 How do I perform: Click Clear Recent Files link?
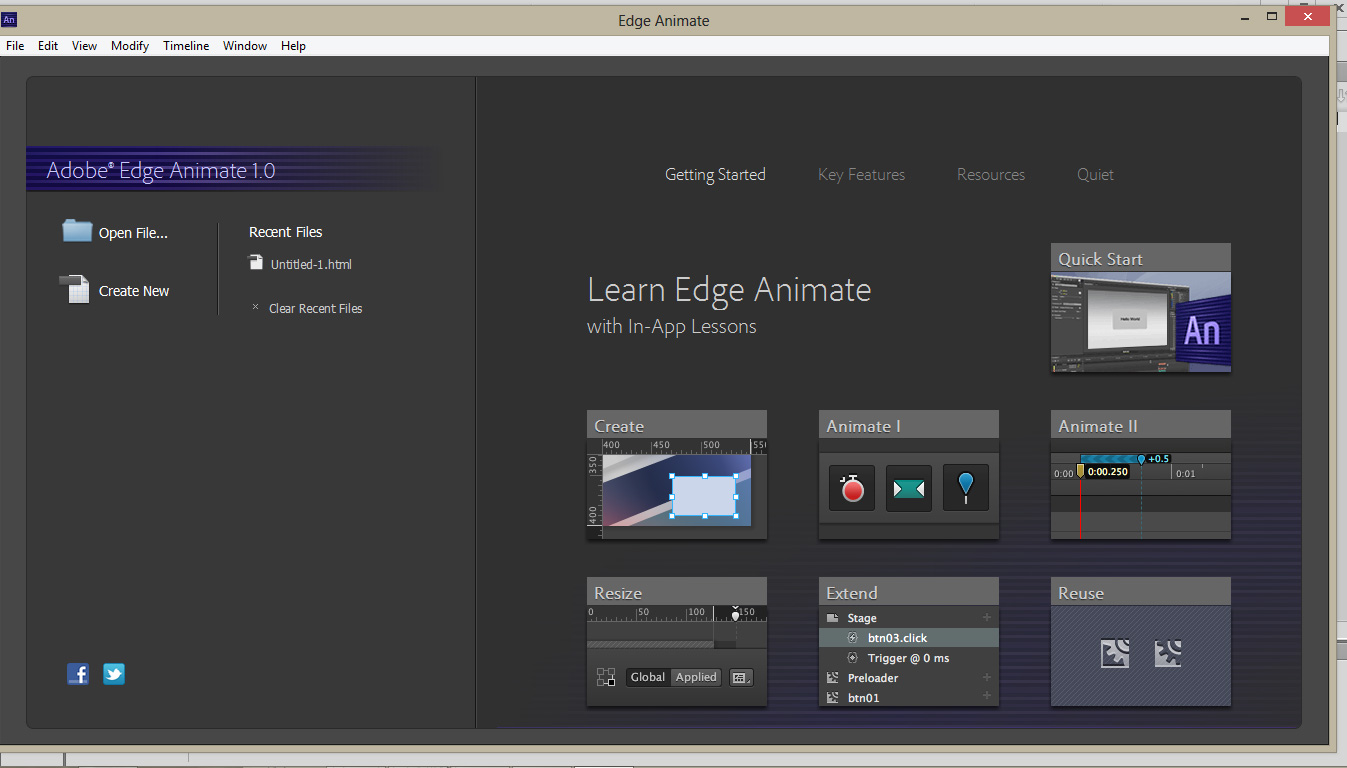tap(315, 309)
